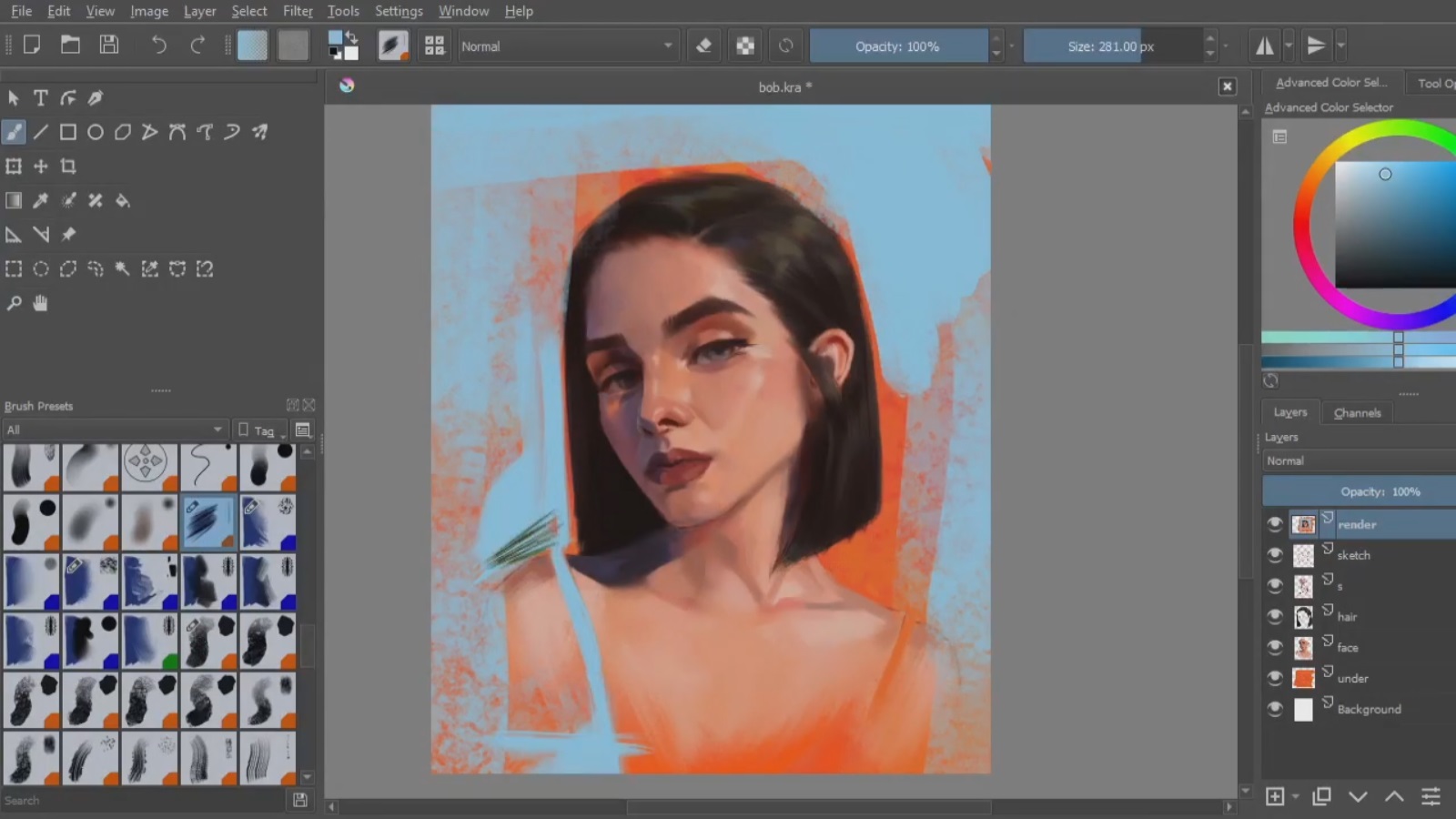1456x819 pixels.
Task: Open the Settings menu
Action: tap(399, 11)
